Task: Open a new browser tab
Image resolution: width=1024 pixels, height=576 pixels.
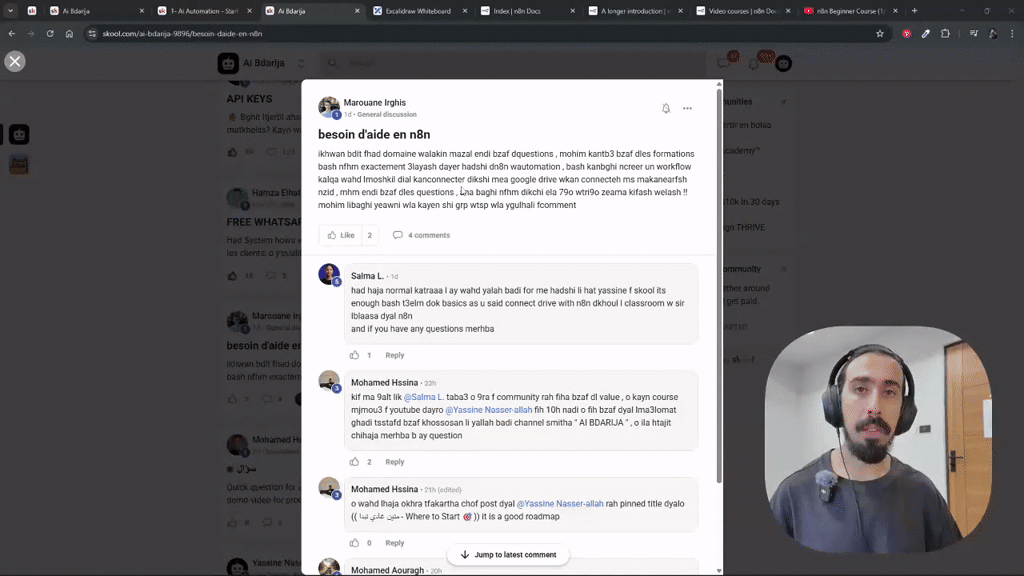Action: pyautogui.click(x=914, y=10)
